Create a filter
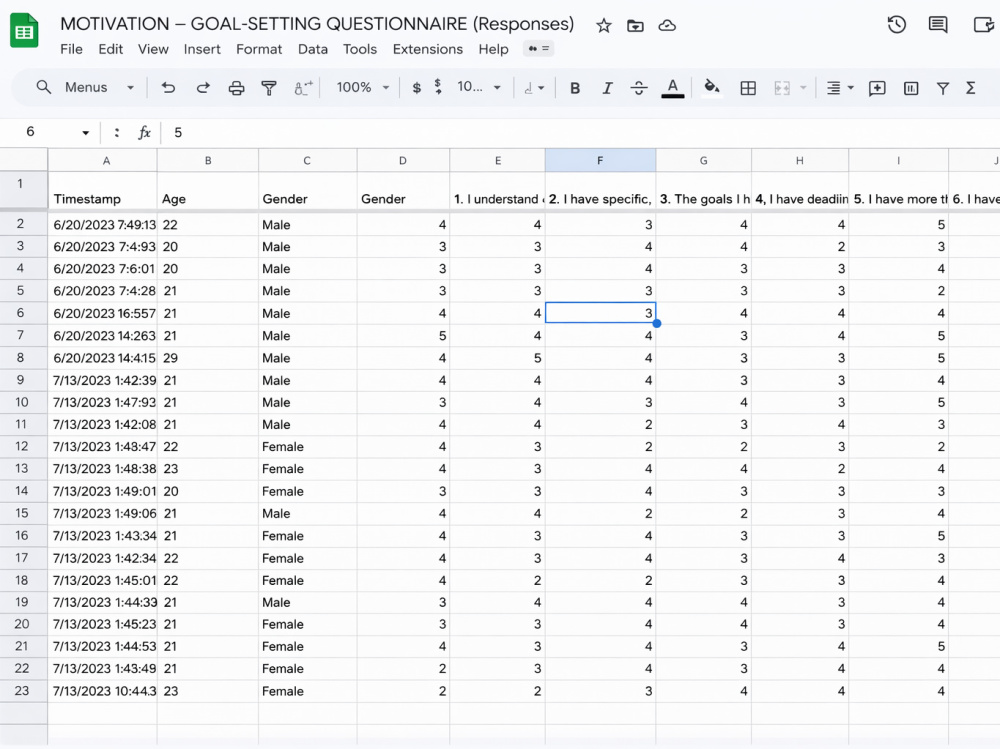The image size is (1000, 749). (943, 88)
